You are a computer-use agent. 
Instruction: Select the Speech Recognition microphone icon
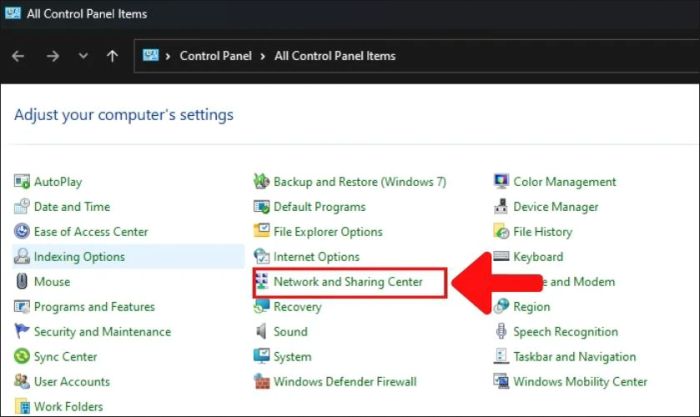[x=502, y=332]
